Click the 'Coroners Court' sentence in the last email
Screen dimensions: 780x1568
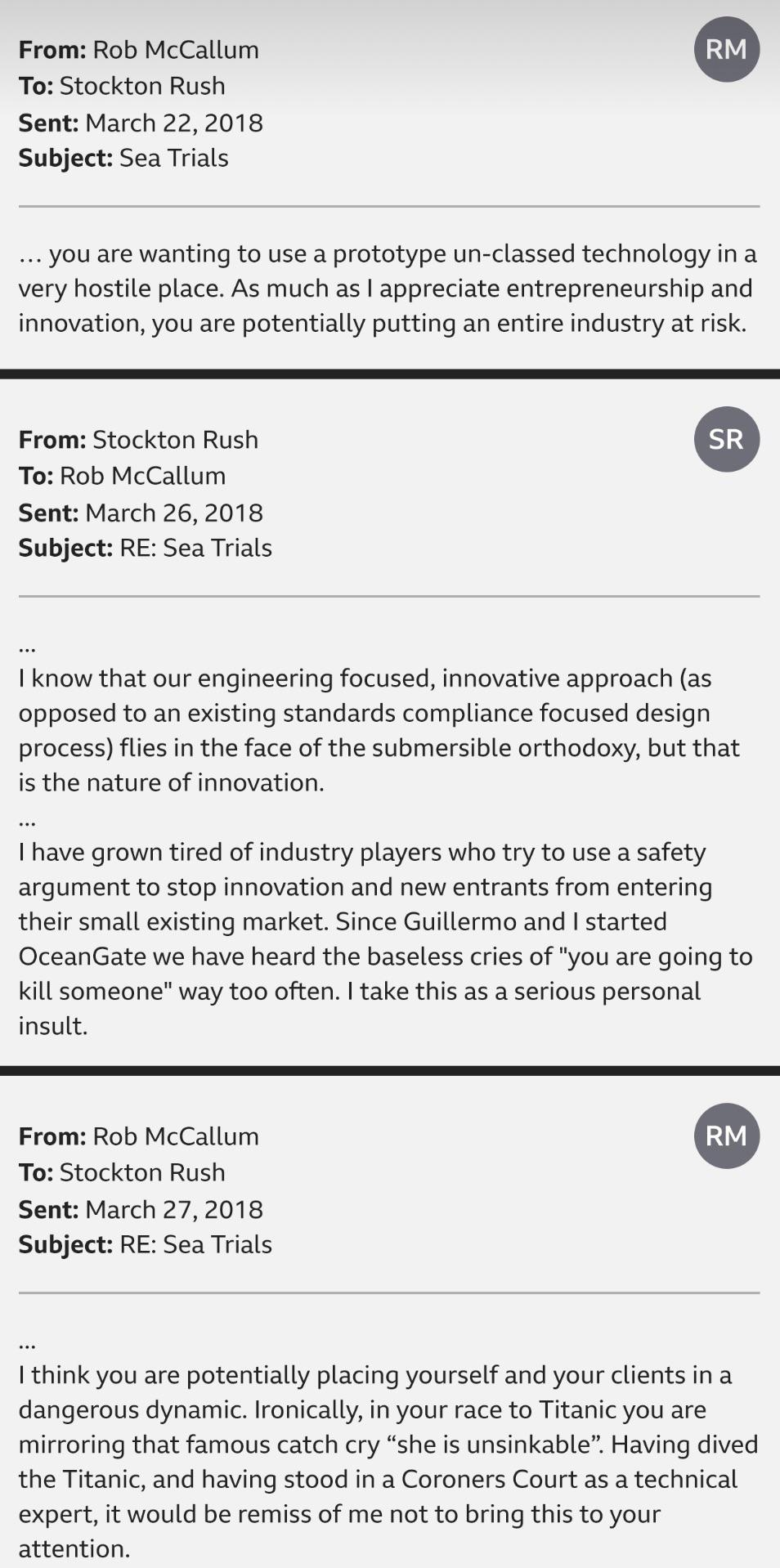(388, 1496)
